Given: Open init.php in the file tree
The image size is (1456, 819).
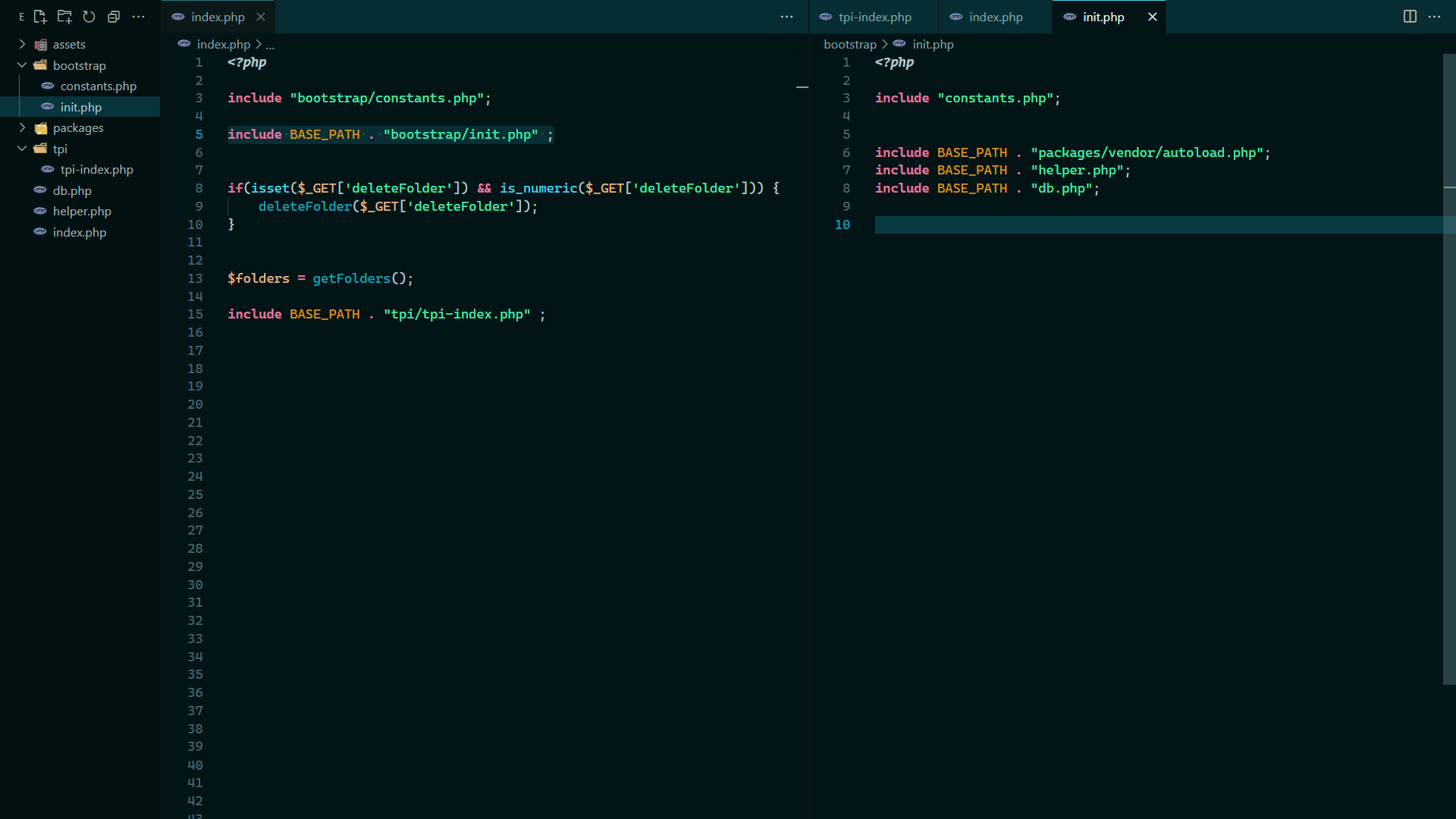Looking at the screenshot, I should [x=81, y=107].
